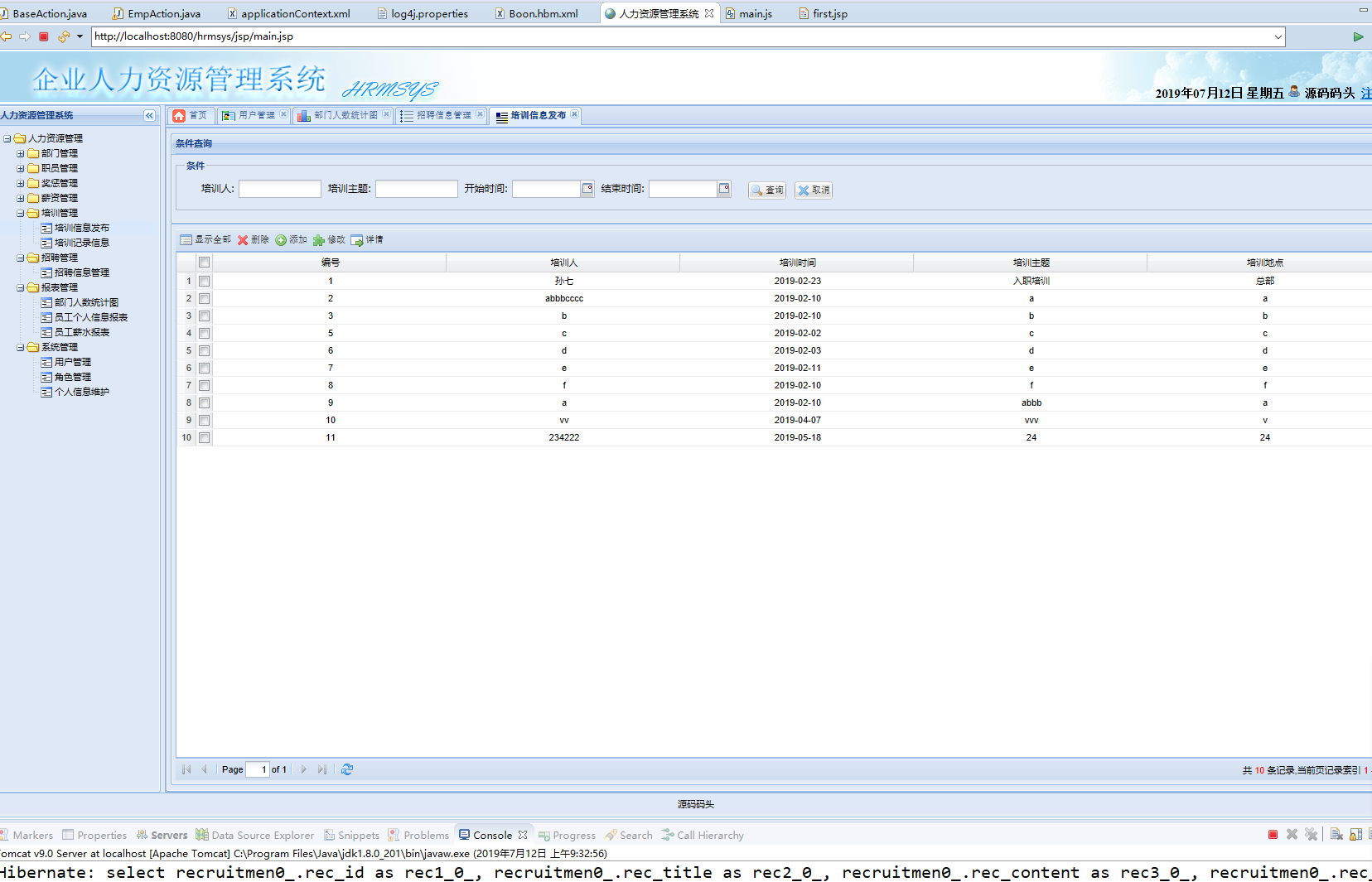Collapse the left navigation panel with double-arrow icon
Screen dimensions: 1372x882
click(x=149, y=116)
